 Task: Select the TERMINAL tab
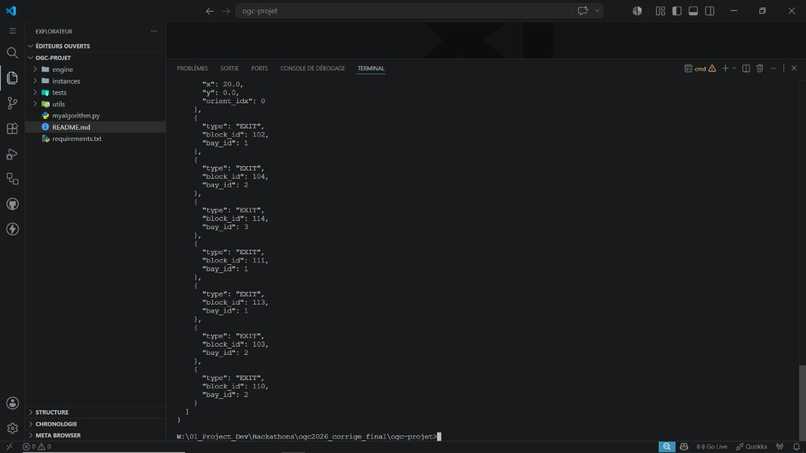[x=371, y=68]
